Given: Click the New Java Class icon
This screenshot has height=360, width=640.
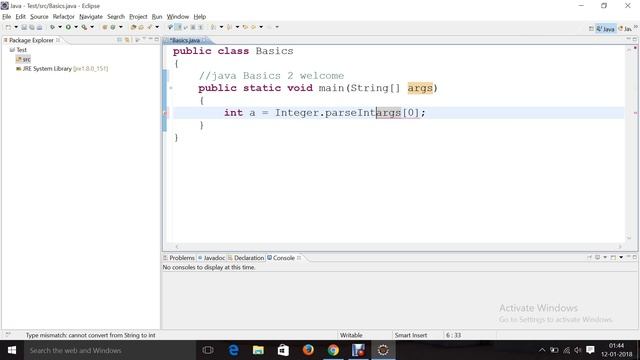Looking at the screenshot, I should [x=113, y=27].
